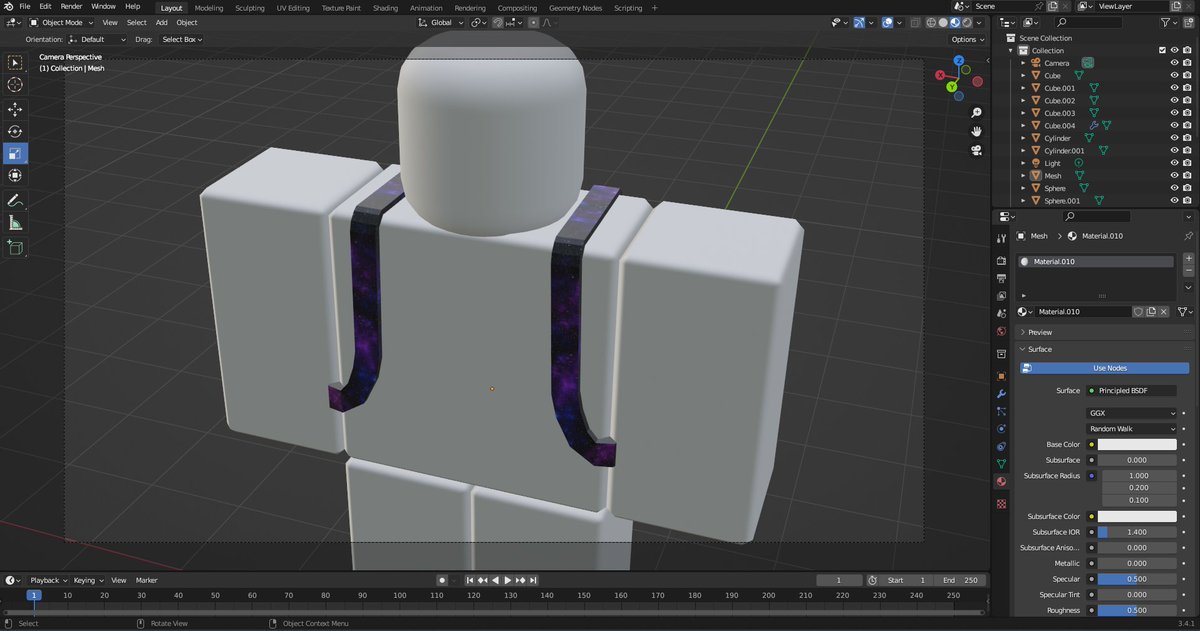Image resolution: width=1200 pixels, height=631 pixels.
Task: Open the Modifiers properties tab
Action: [1001, 394]
